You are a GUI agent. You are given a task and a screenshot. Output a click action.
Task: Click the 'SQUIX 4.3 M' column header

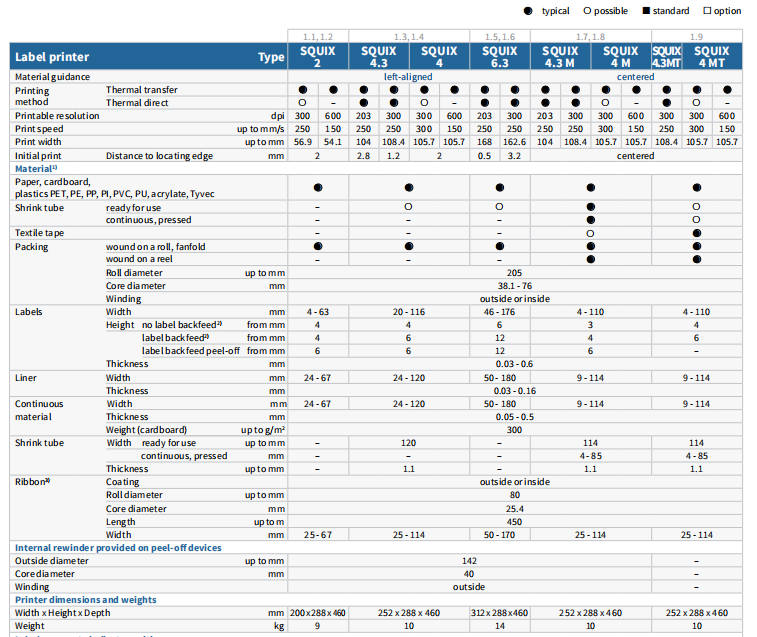pyautogui.click(x=560, y=57)
